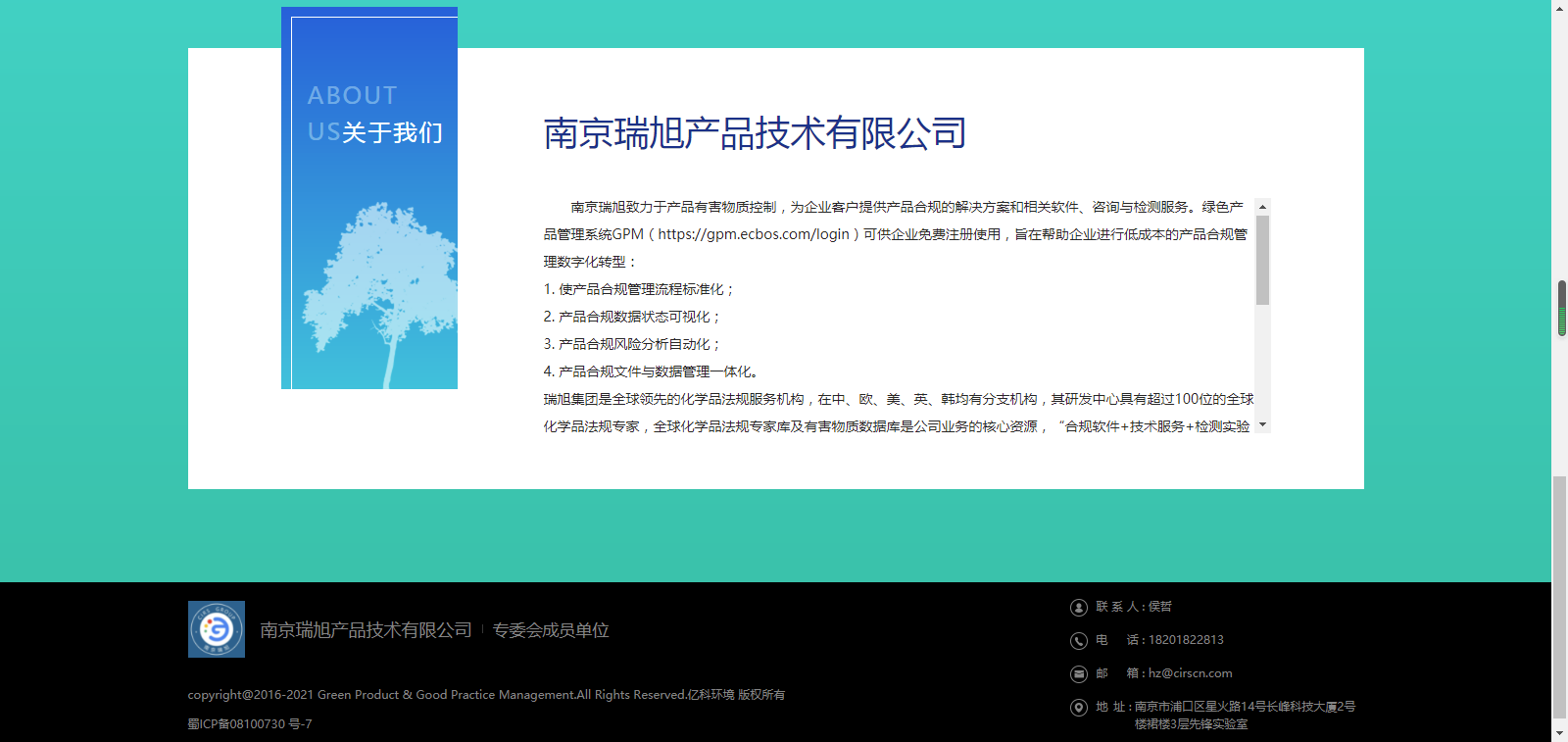The image size is (1568, 742).
Task: Click the location pin icon beside the address
Action: 1078,708
